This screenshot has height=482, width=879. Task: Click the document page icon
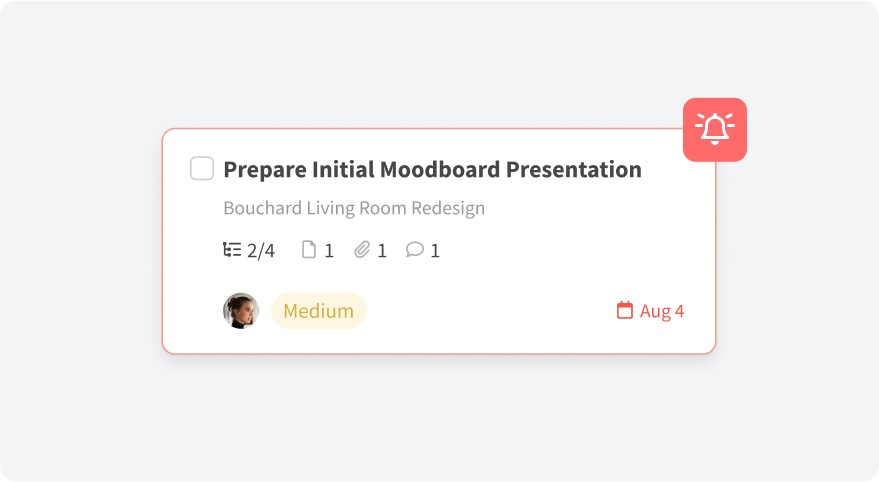coord(309,250)
